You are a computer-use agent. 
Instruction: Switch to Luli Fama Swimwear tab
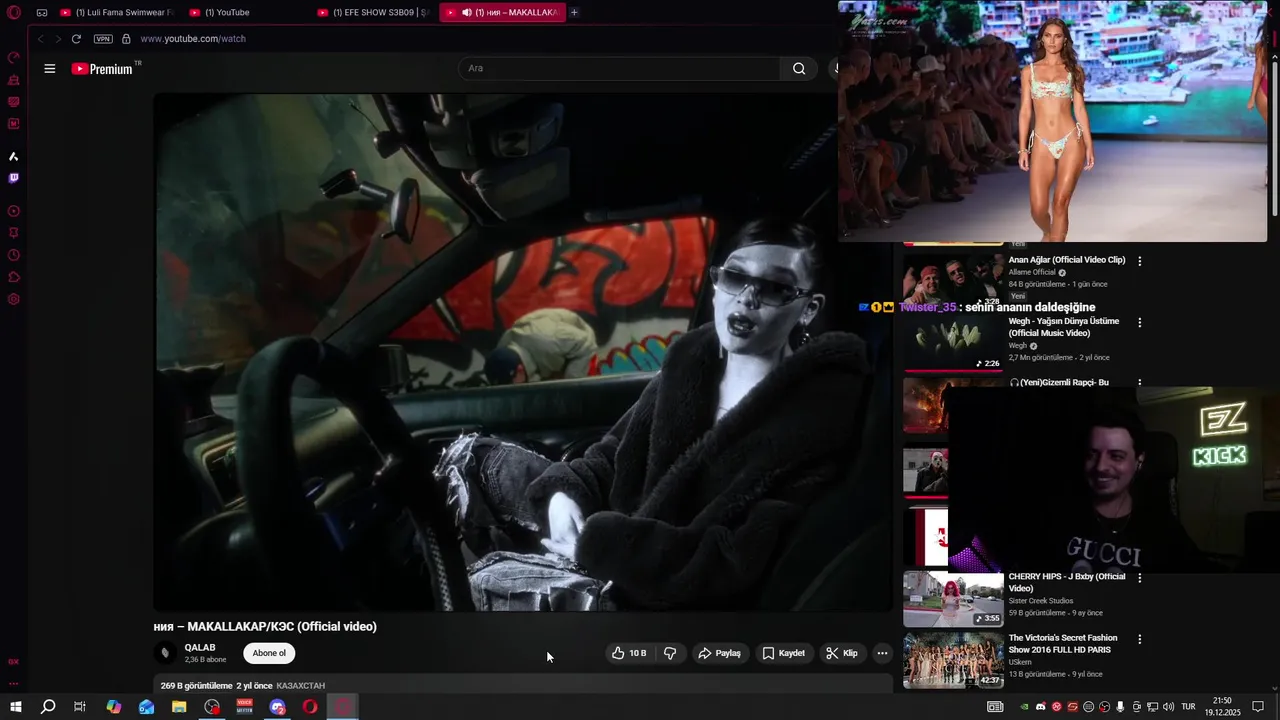tap(118, 13)
